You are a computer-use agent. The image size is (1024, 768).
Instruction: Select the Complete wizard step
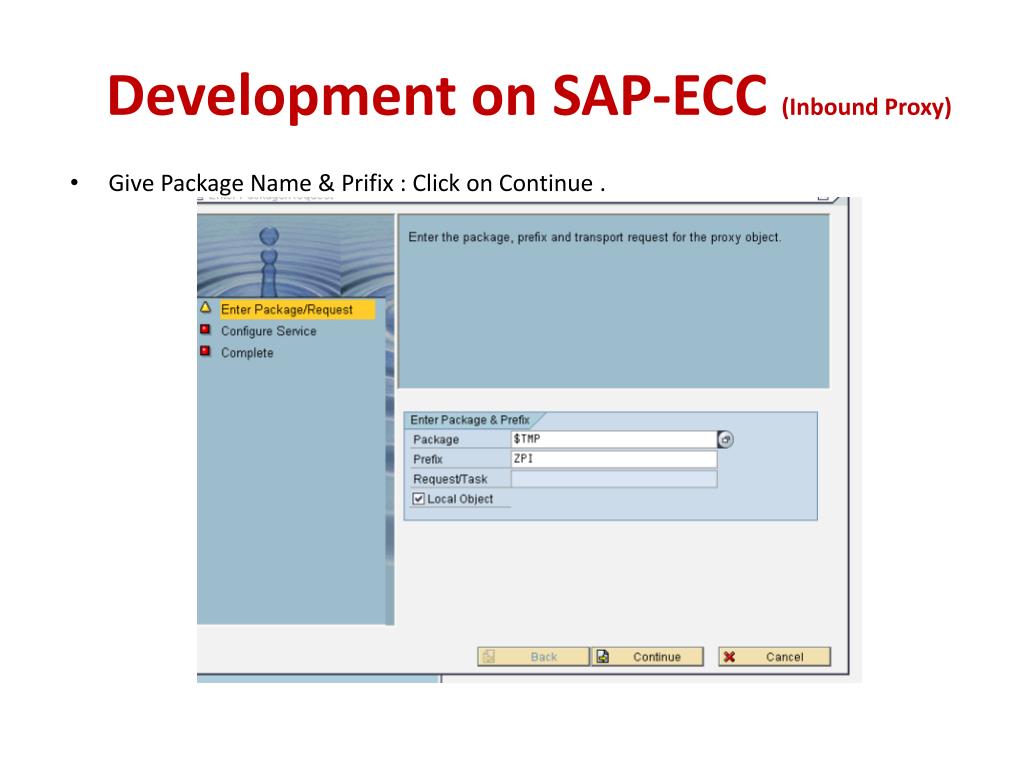tap(247, 353)
